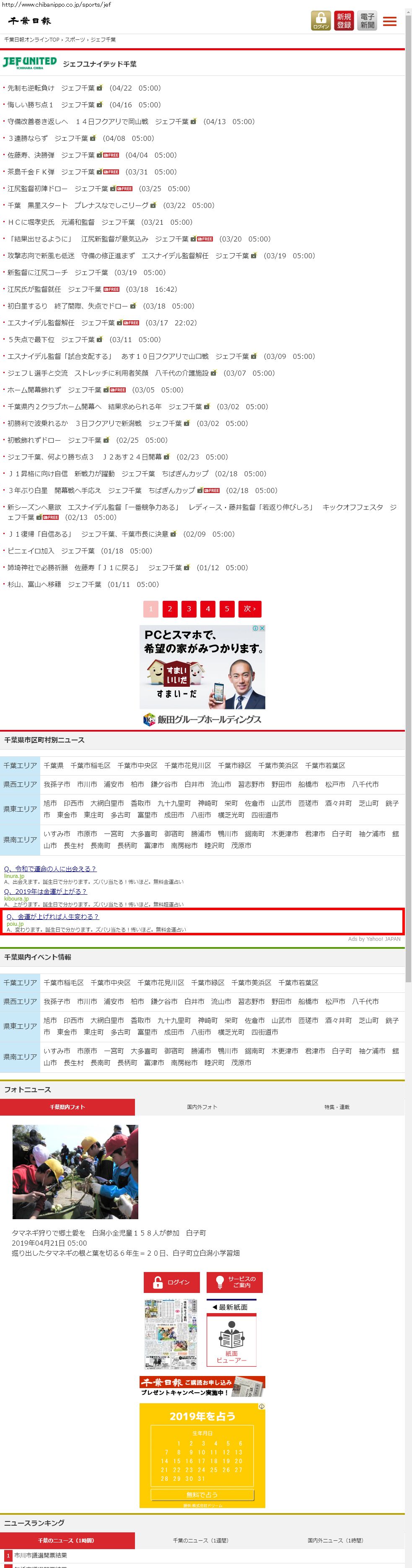Click スポーツ breadcrumb link
Image resolution: width=412 pixels, height=1568 pixels.
point(75,39)
